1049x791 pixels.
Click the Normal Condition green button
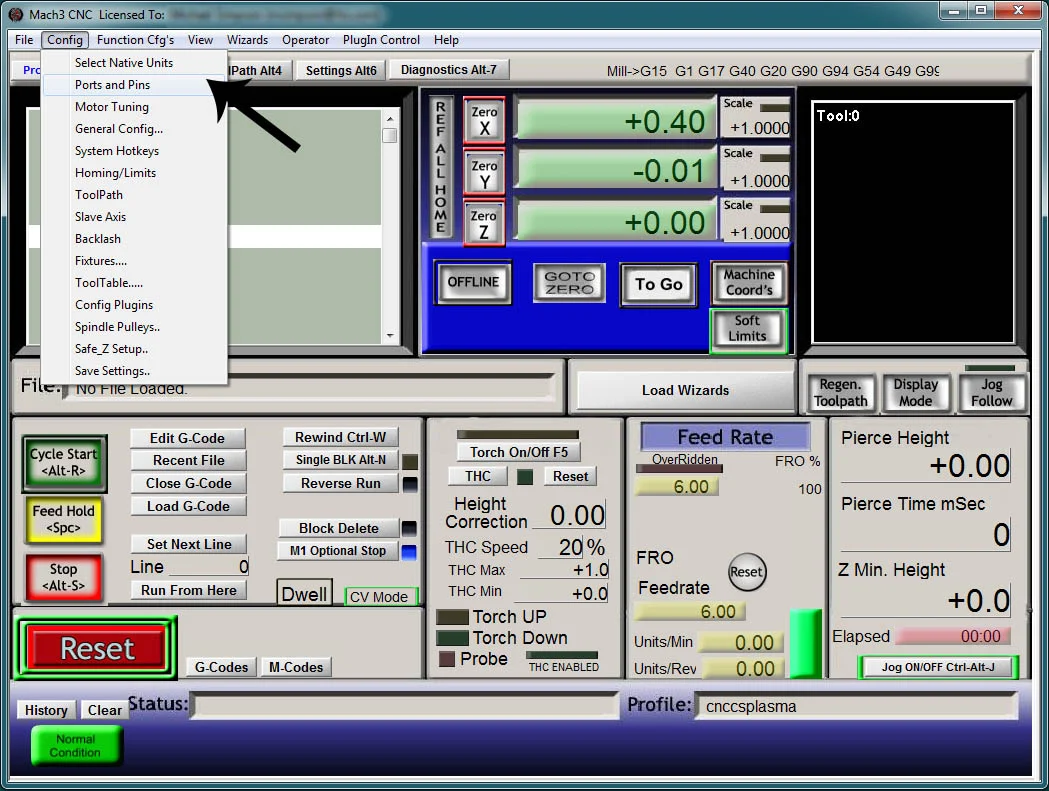[76, 745]
